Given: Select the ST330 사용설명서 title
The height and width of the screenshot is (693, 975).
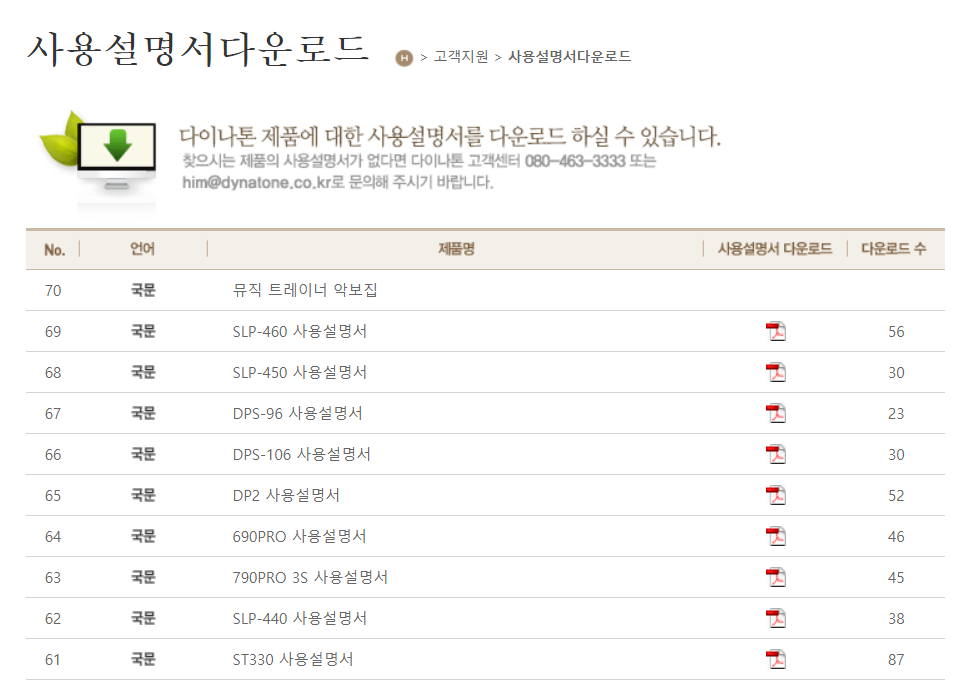Looking at the screenshot, I should (293, 659).
